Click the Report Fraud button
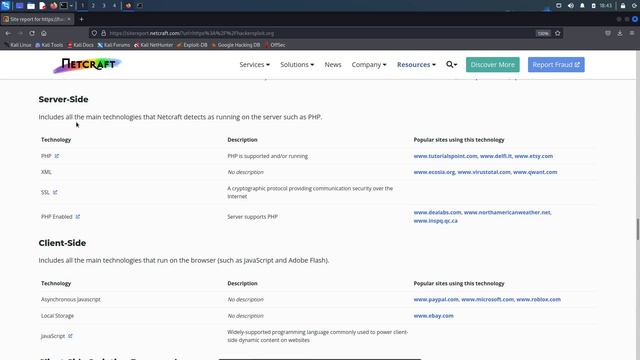The width and height of the screenshot is (640, 360). 556,64
